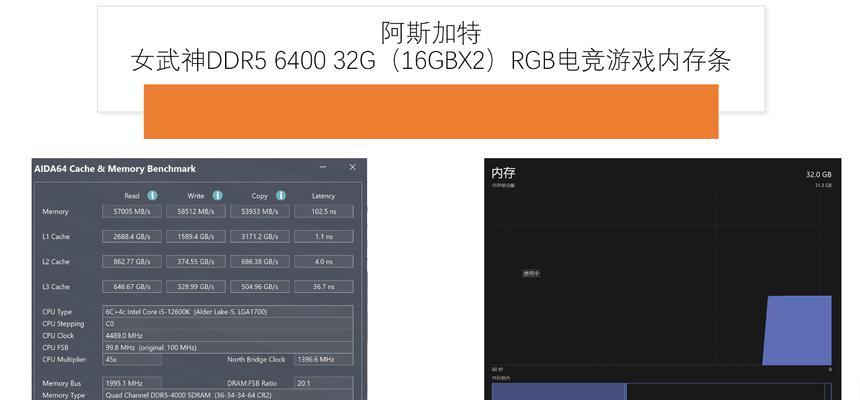860x400 pixels.
Task: Click the memory composition bar in Task Manager
Action: click(661, 392)
